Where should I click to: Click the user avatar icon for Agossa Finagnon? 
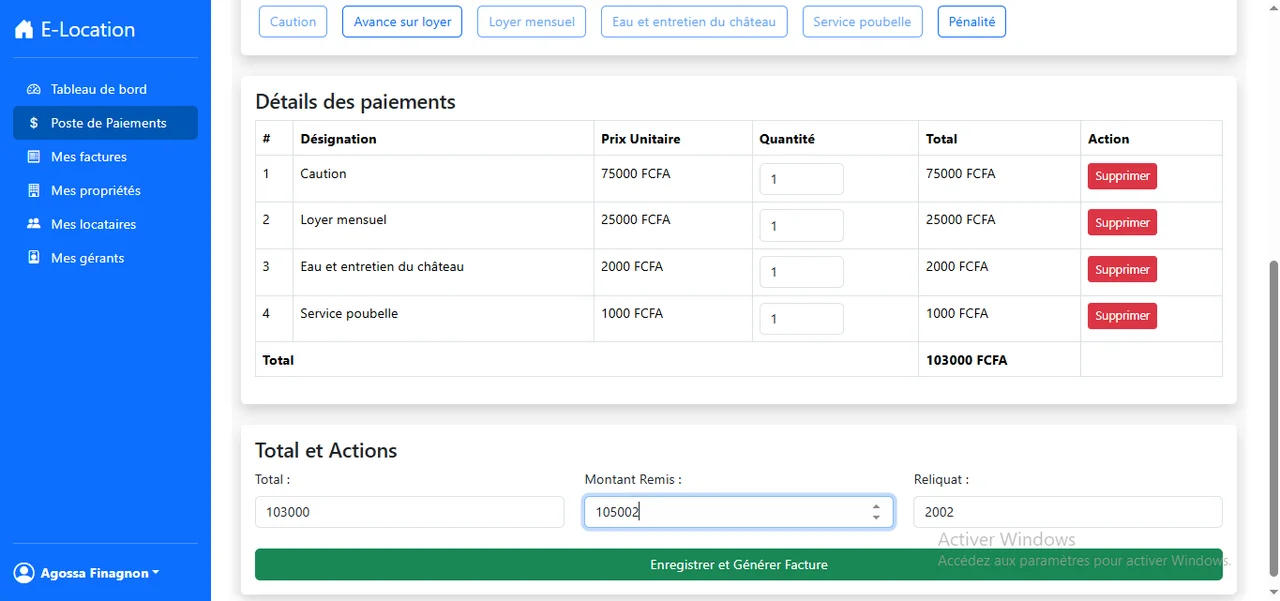point(24,573)
